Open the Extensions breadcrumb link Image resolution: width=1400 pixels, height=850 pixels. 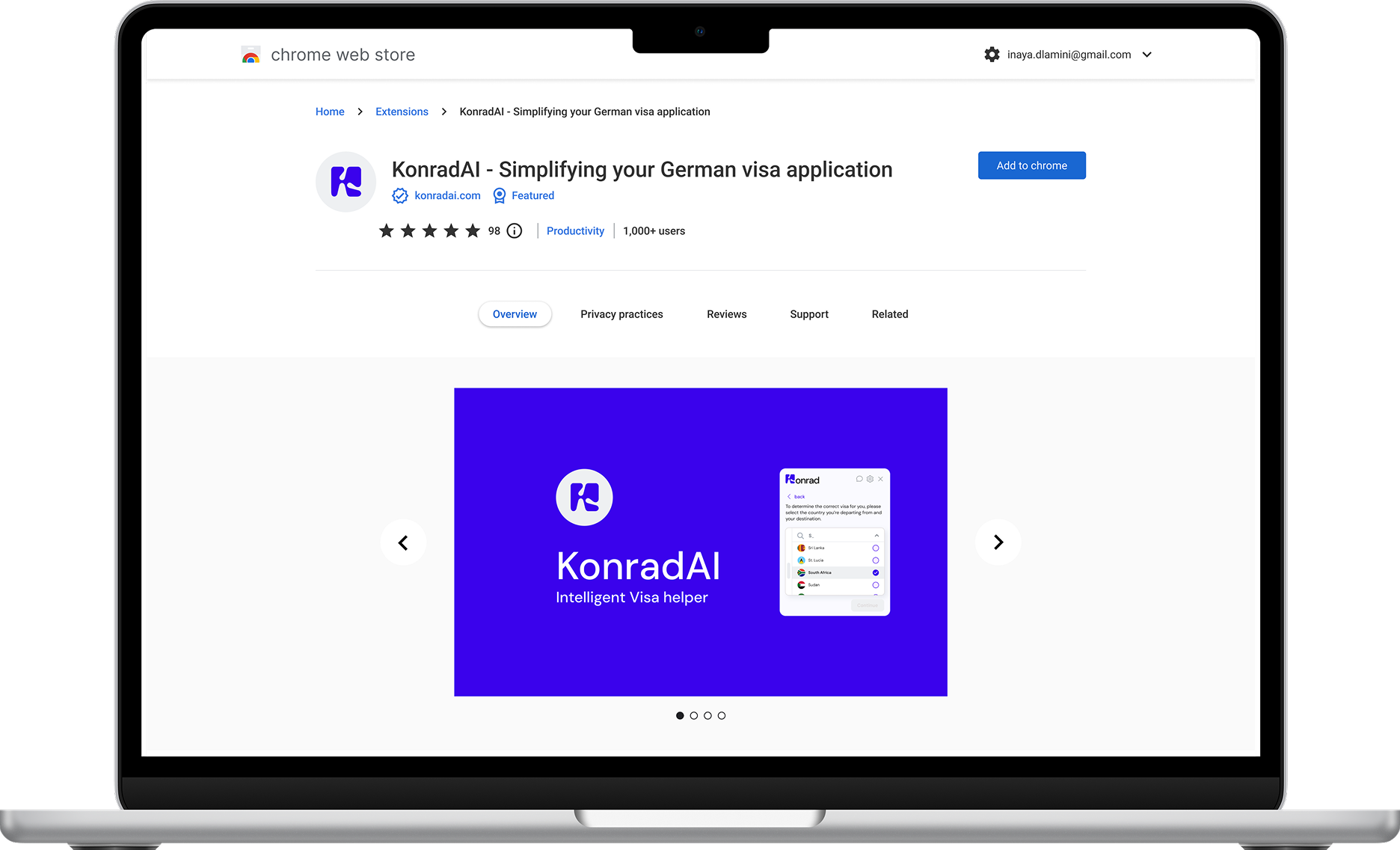[x=402, y=111]
